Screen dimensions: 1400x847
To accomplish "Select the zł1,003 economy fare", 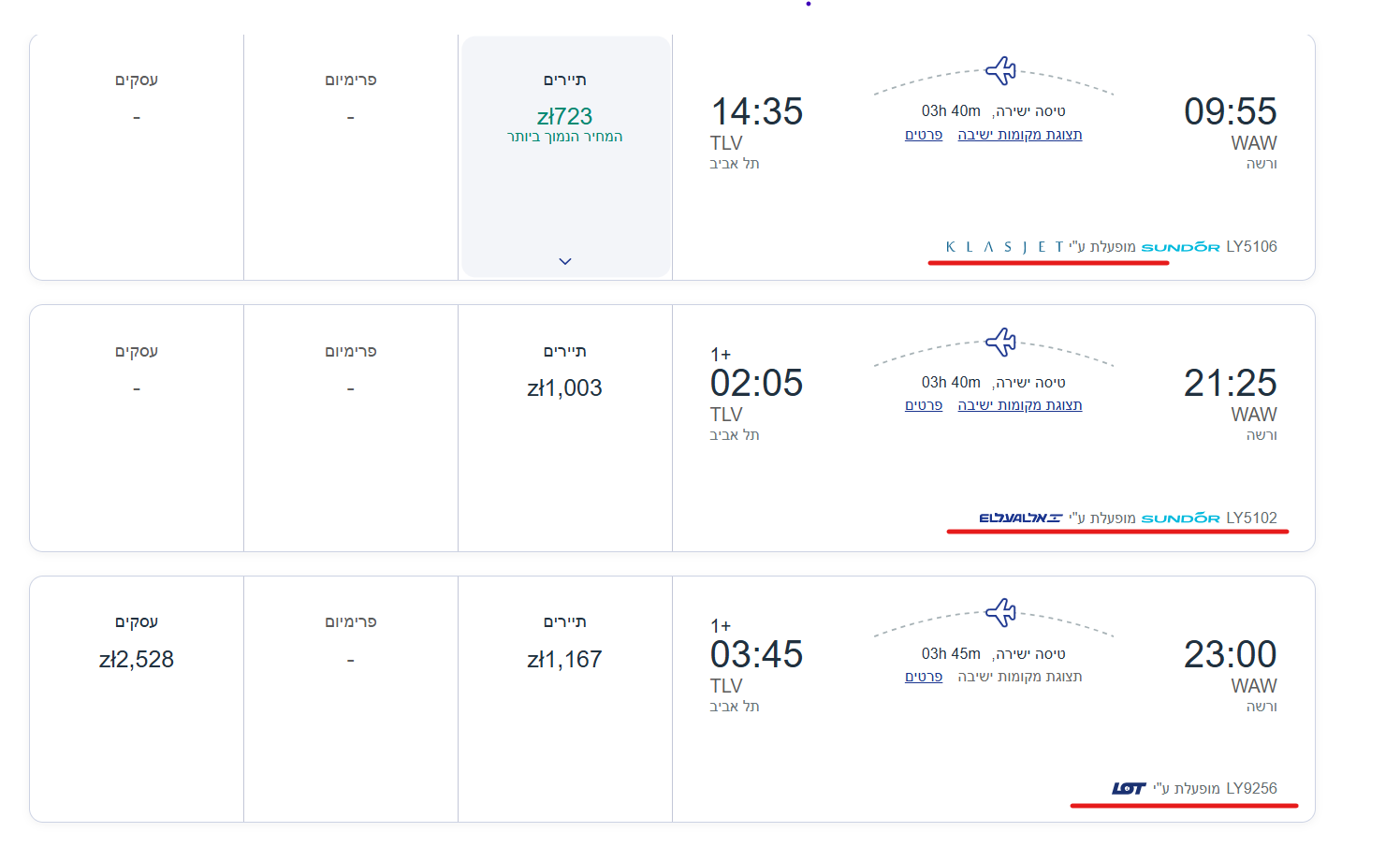I will 564,388.
